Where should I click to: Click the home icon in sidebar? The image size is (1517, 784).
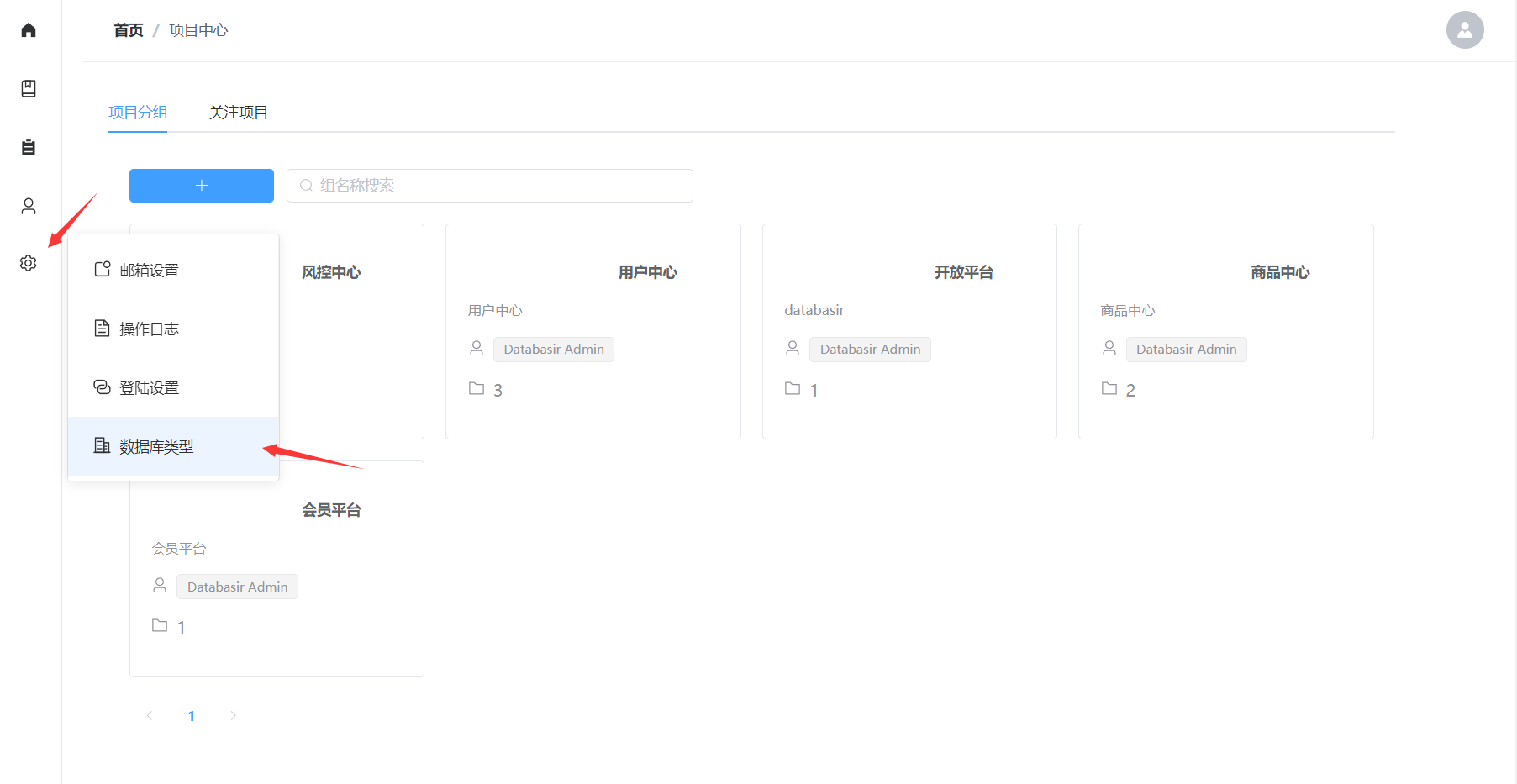pos(29,30)
